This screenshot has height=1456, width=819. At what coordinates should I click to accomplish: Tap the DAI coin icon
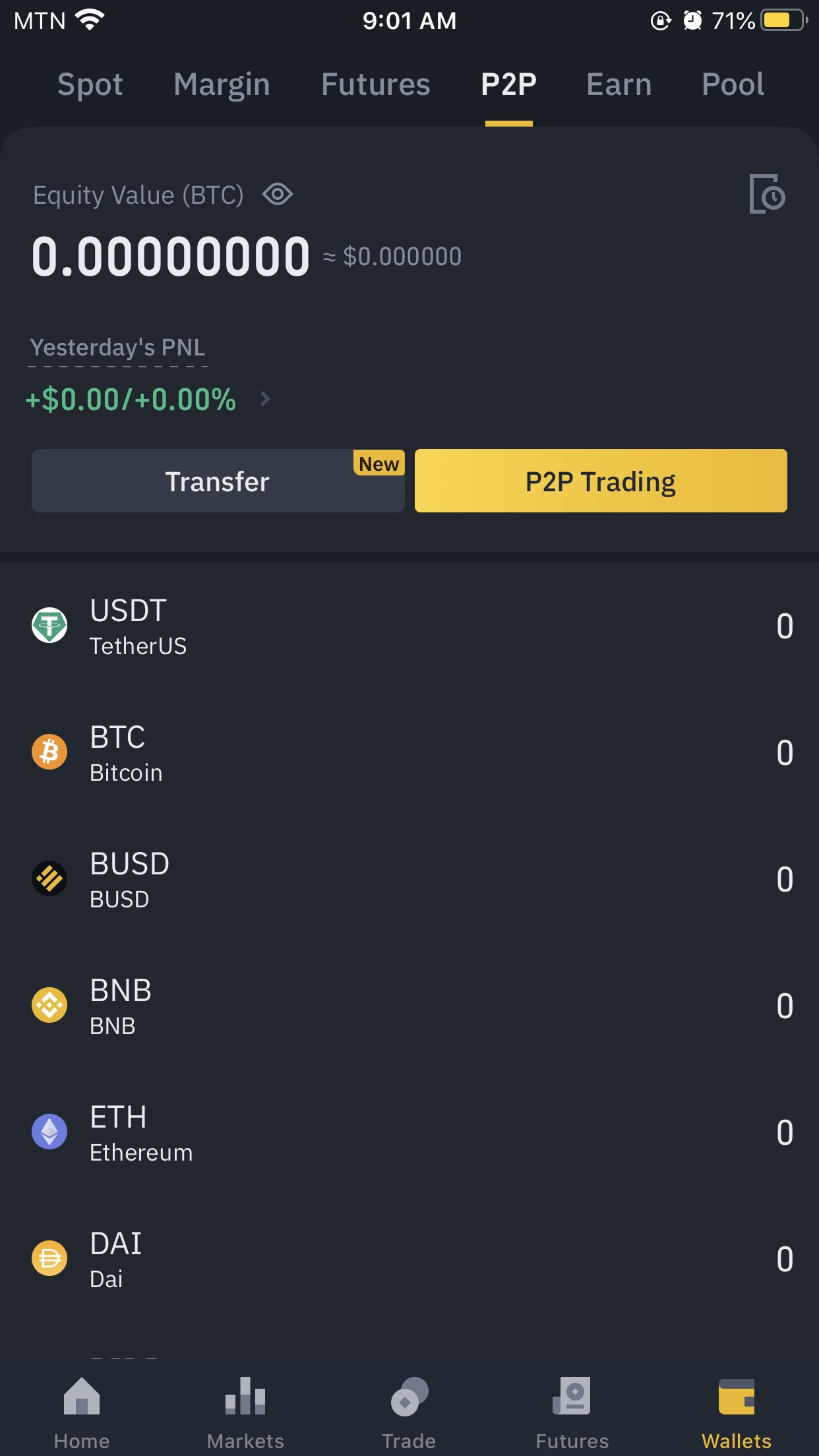coord(49,1258)
